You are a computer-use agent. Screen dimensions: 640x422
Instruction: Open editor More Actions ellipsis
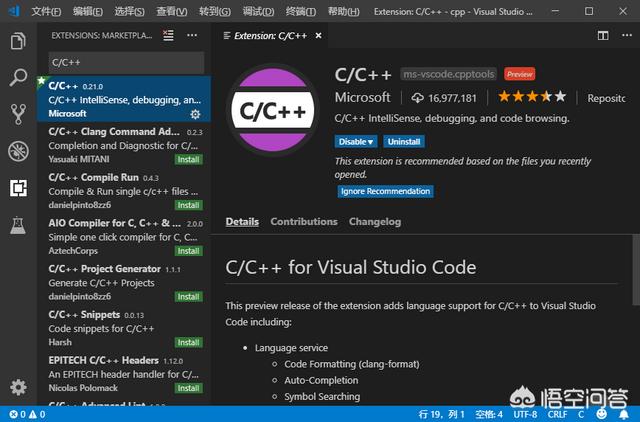627,36
